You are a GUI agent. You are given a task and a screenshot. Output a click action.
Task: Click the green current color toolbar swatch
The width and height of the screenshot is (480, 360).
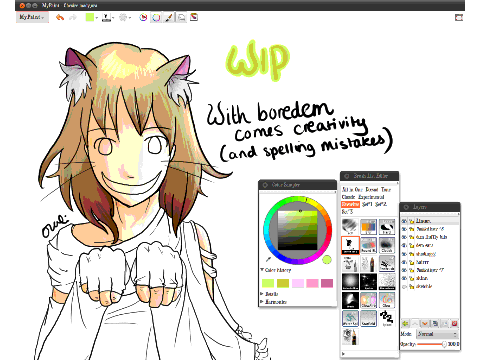(89, 17)
